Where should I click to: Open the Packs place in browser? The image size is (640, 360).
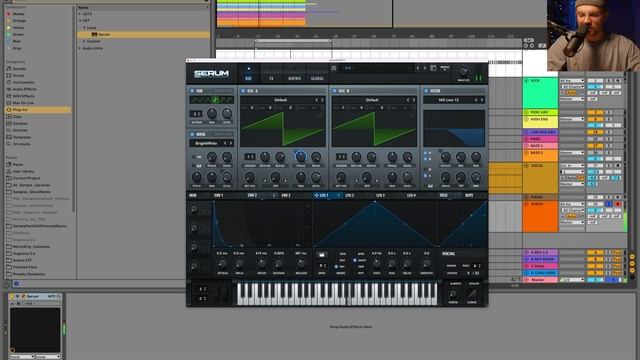pyautogui.click(x=18, y=164)
